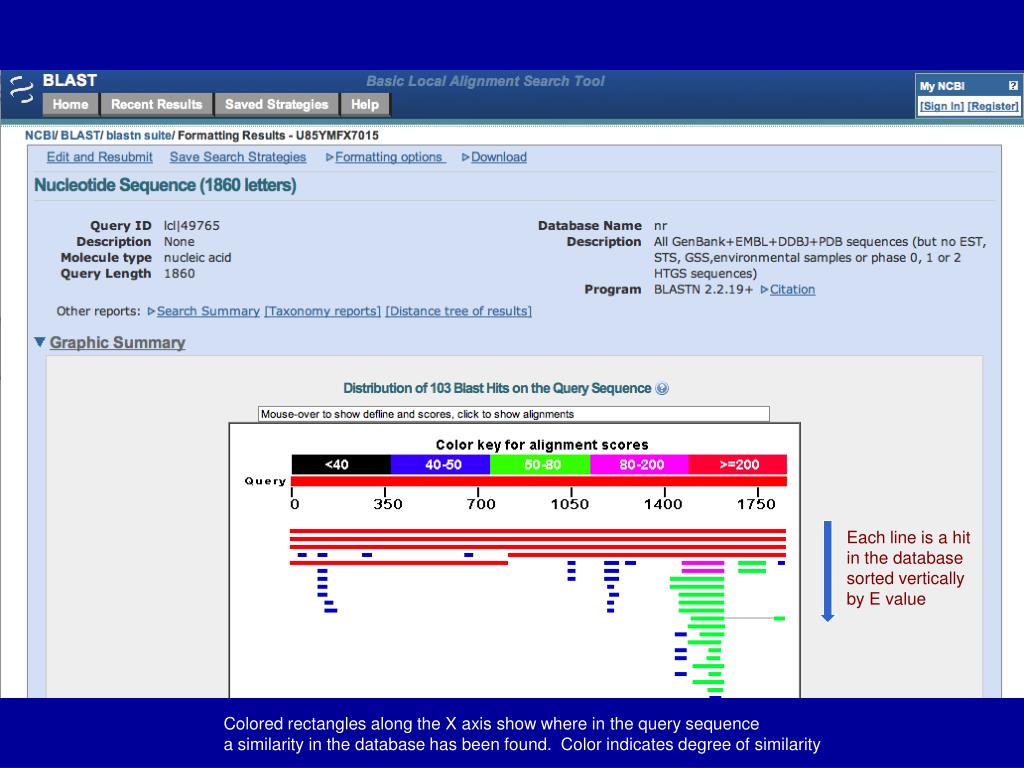Click the blue 40-50 color key

pyautogui.click(x=440, y=464)
